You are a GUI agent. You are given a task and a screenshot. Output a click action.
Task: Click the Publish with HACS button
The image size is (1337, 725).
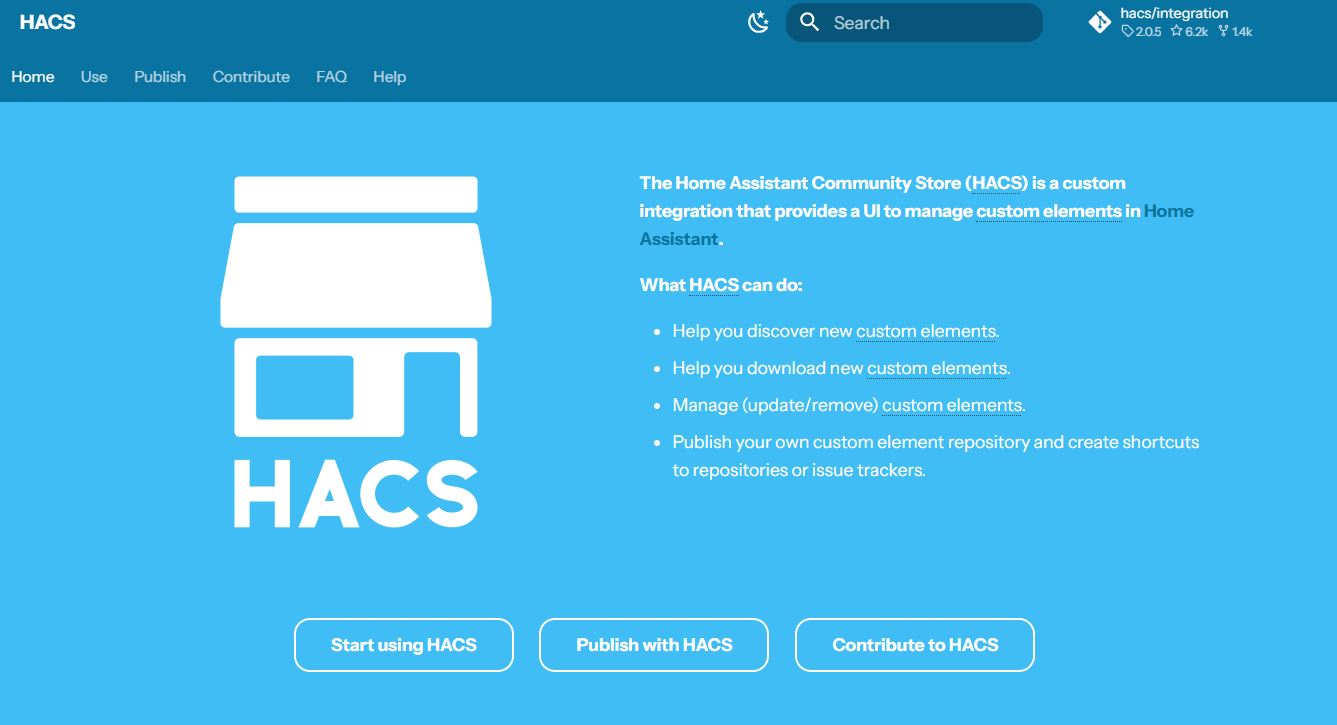[x=653, y=645]
